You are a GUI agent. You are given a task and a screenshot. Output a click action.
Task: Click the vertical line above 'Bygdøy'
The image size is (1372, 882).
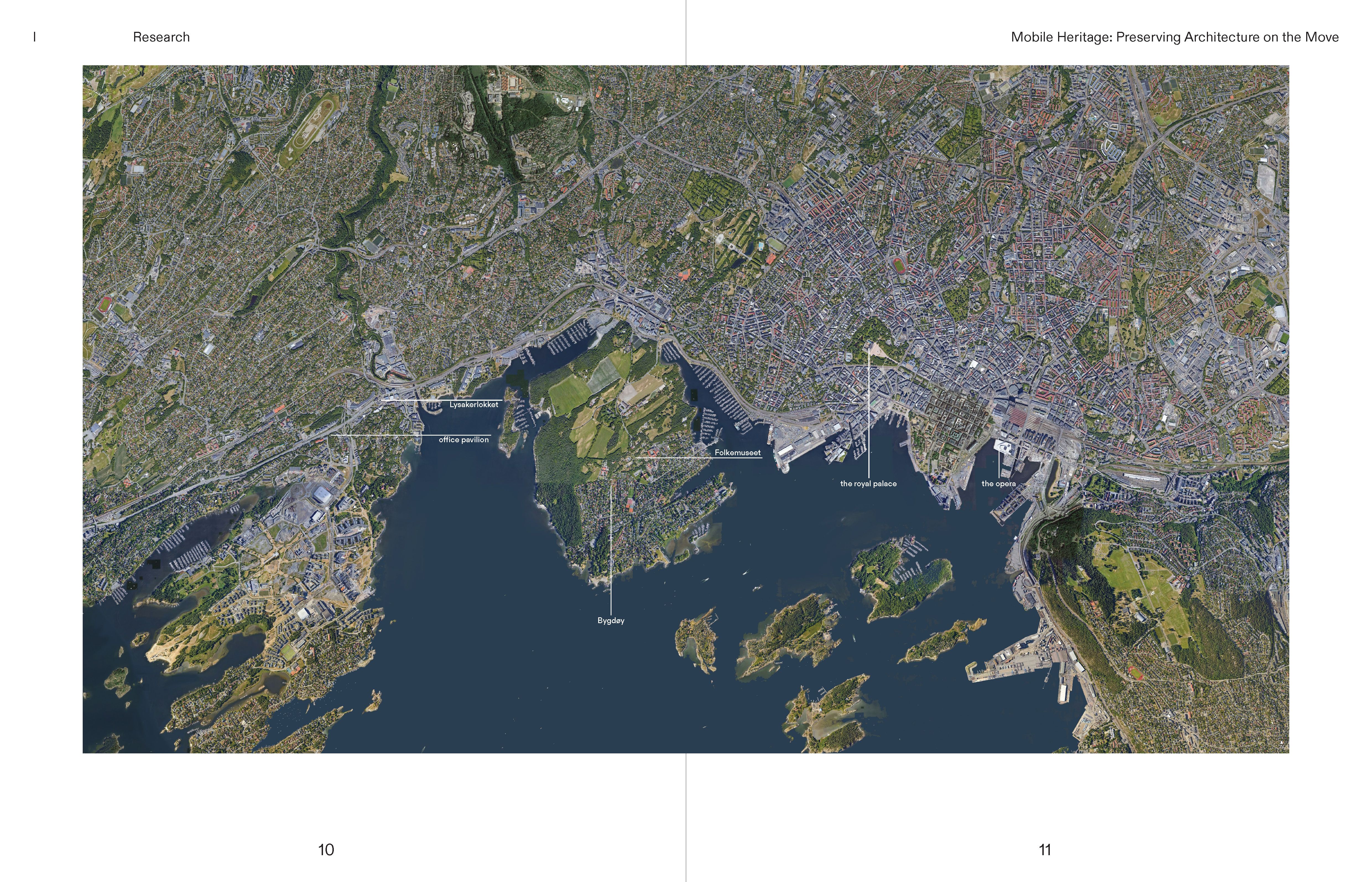point(611,550)
